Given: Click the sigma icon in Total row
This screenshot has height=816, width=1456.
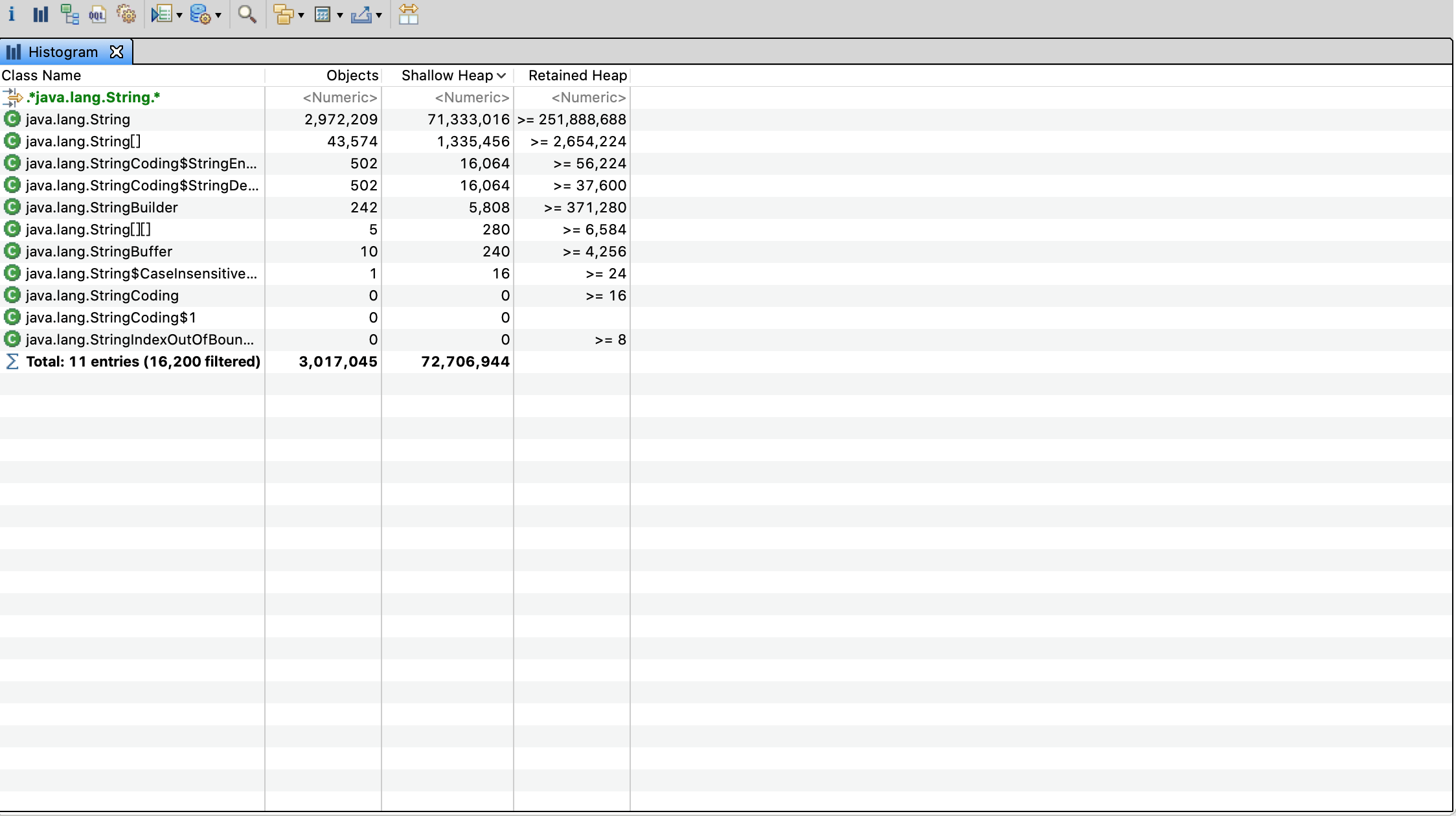Looking at the screenshot, I should pyautogui.click(x=12, y=361).
